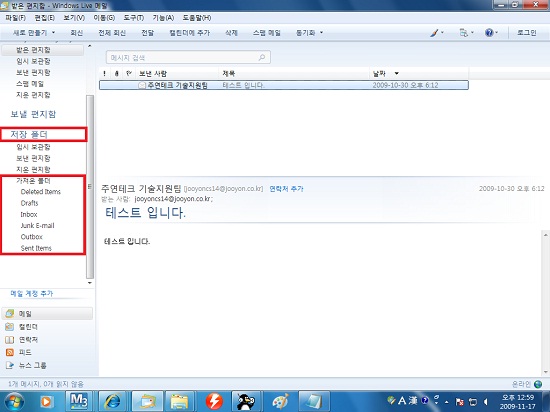The image size is (550, 412).
Task: Open the 파일(F) menu
Action: click(x=15, y=18)
